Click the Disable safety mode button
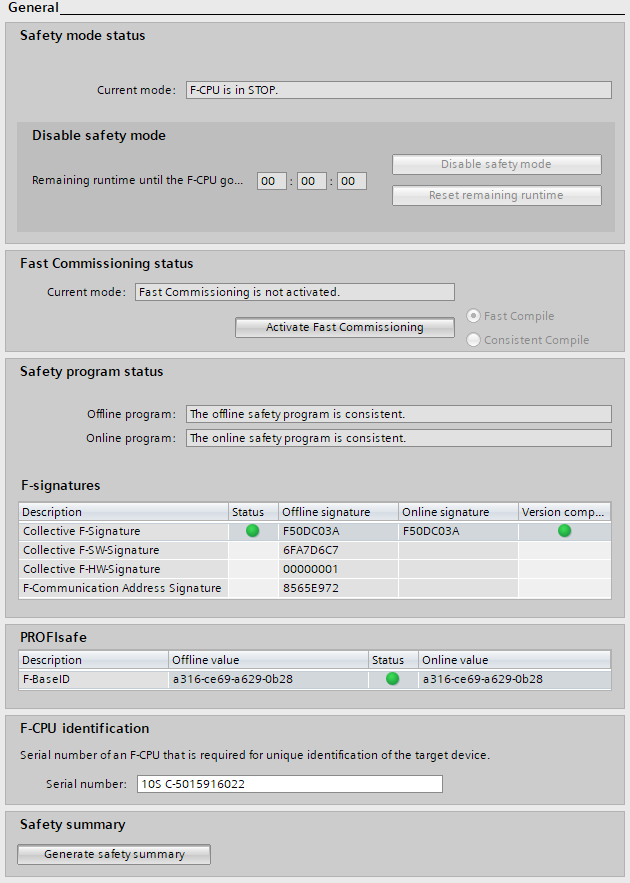Screen dimensions: 630x883 497,164
